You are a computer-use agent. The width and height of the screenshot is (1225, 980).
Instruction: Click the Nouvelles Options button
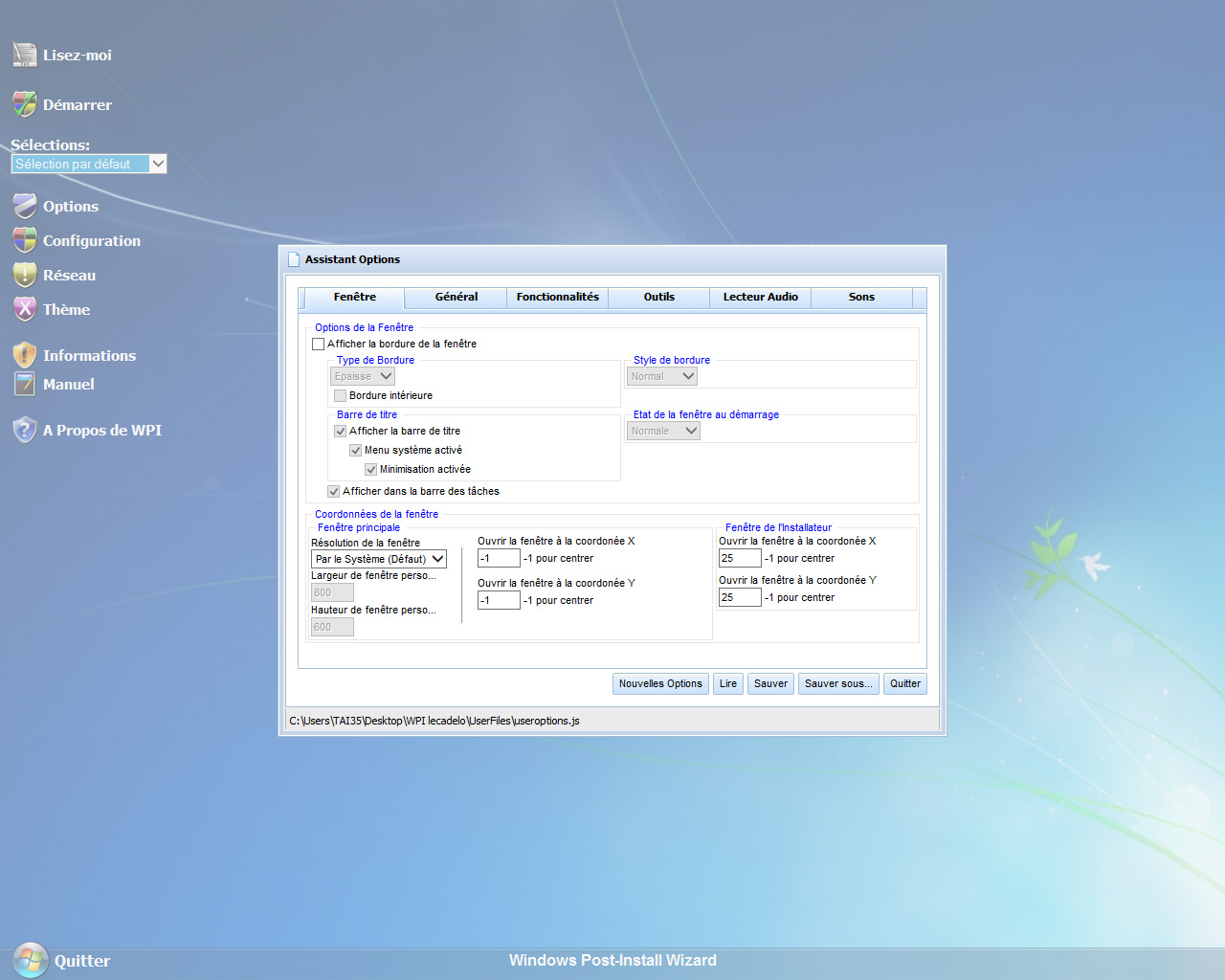click(x=660, y=683)
